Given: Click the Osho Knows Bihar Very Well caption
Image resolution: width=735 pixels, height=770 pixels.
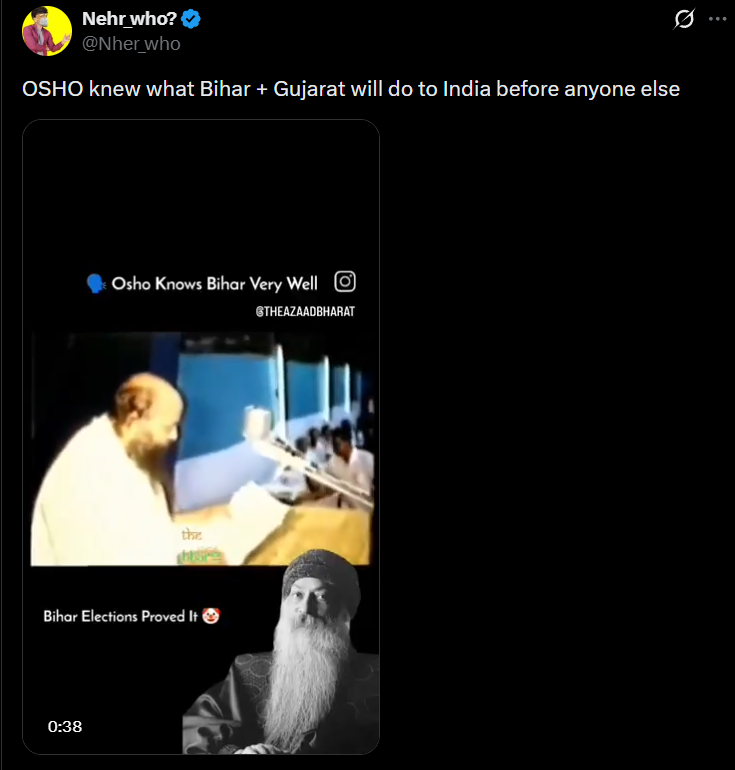Looking at the screenshot, I should [214, 284].
